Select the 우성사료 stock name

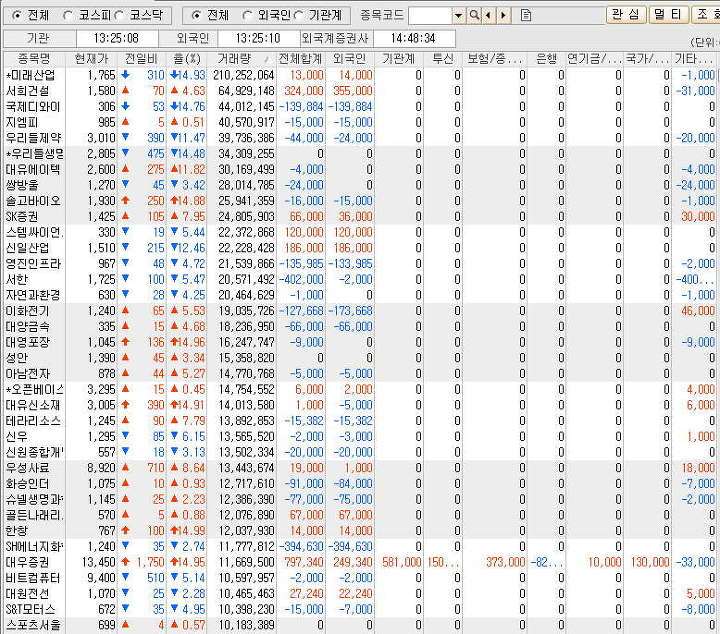(x=28, y=468)
